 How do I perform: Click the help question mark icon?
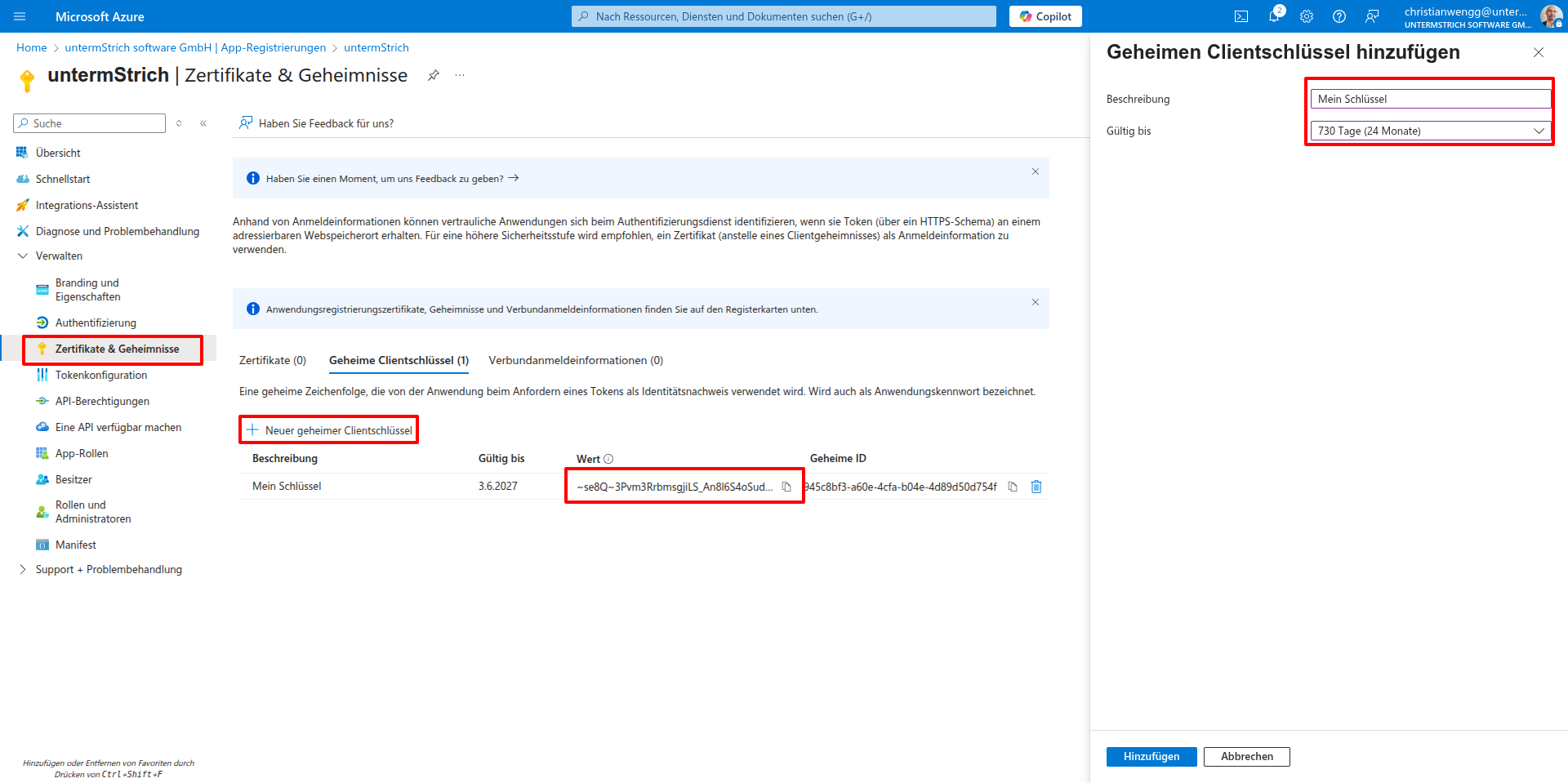[x=1339, y=16]
